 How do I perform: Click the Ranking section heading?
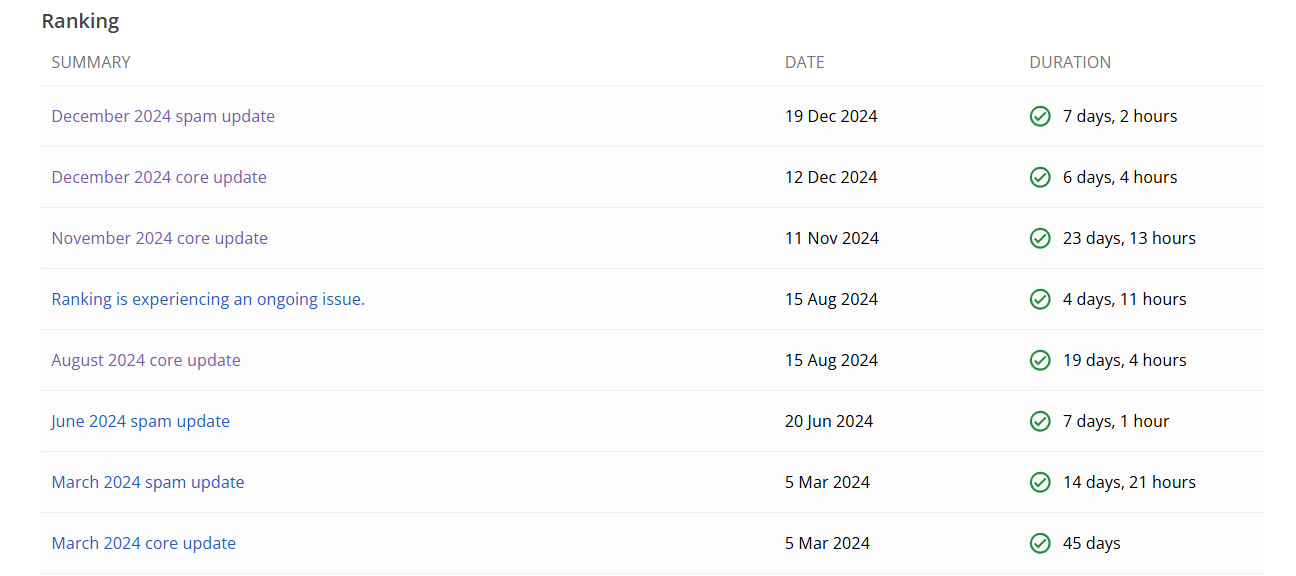click(80, 21)
